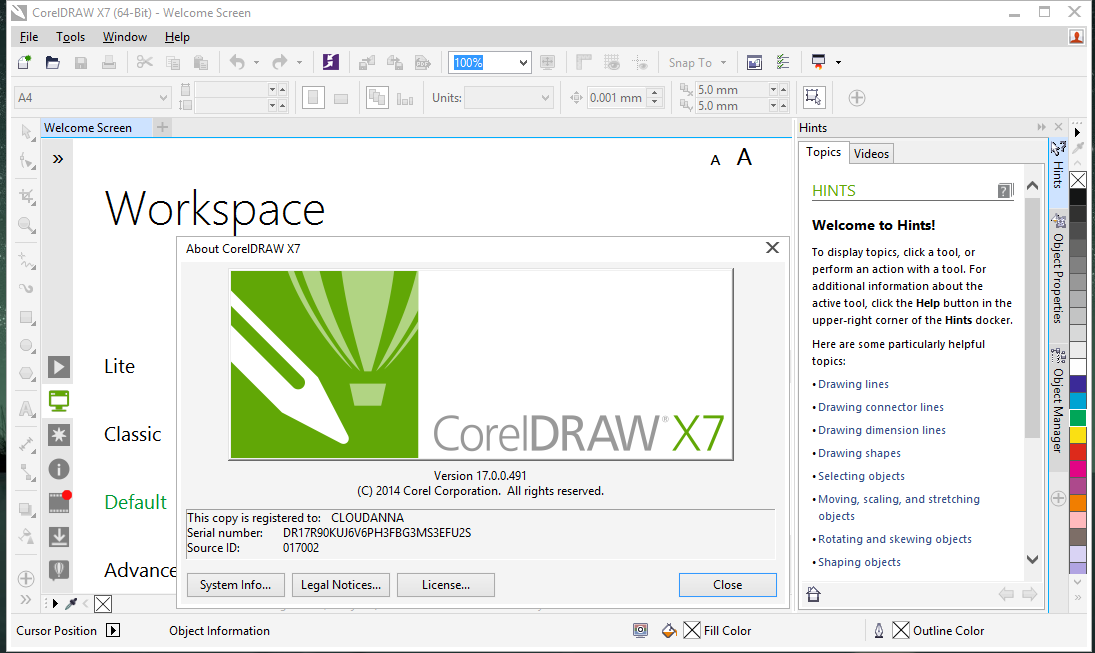Click the New document icon
This screenshot has width=1095, height=653.
pos(24,62)
